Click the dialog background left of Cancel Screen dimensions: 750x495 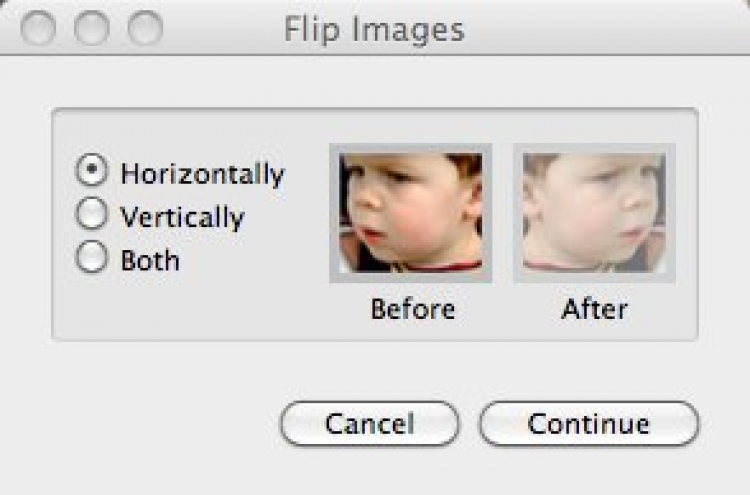150,423
